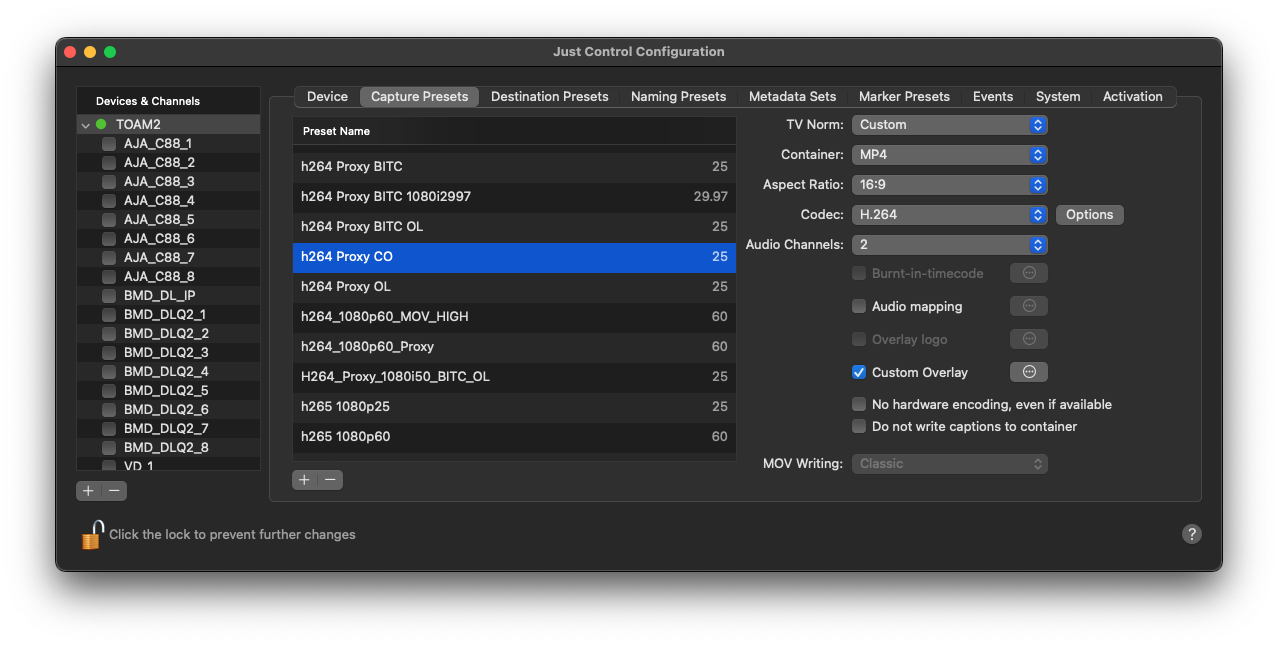Remove the selected capture preset
Image resolution: width=1278 pixels, height=645 pixels.
pos(330,480)
